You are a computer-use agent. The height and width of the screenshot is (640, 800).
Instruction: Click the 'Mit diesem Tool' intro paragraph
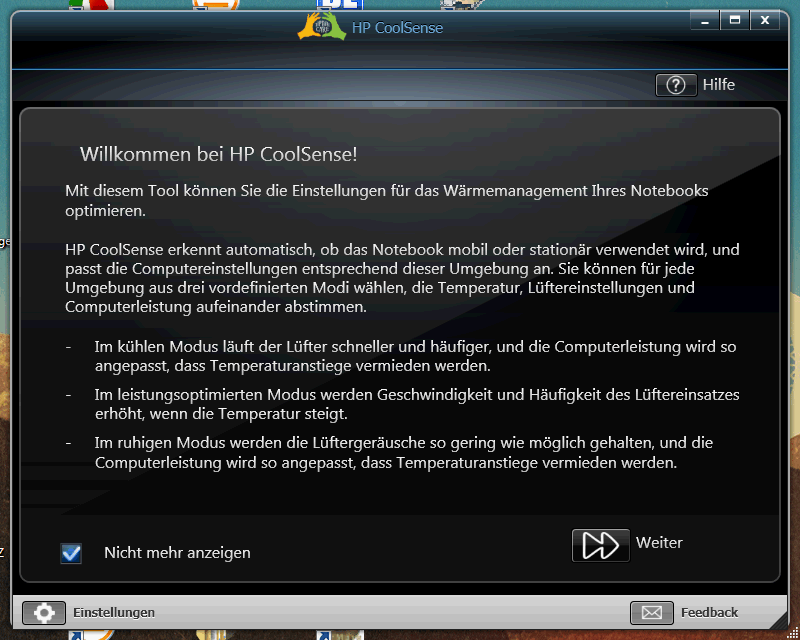click(386, 201)
